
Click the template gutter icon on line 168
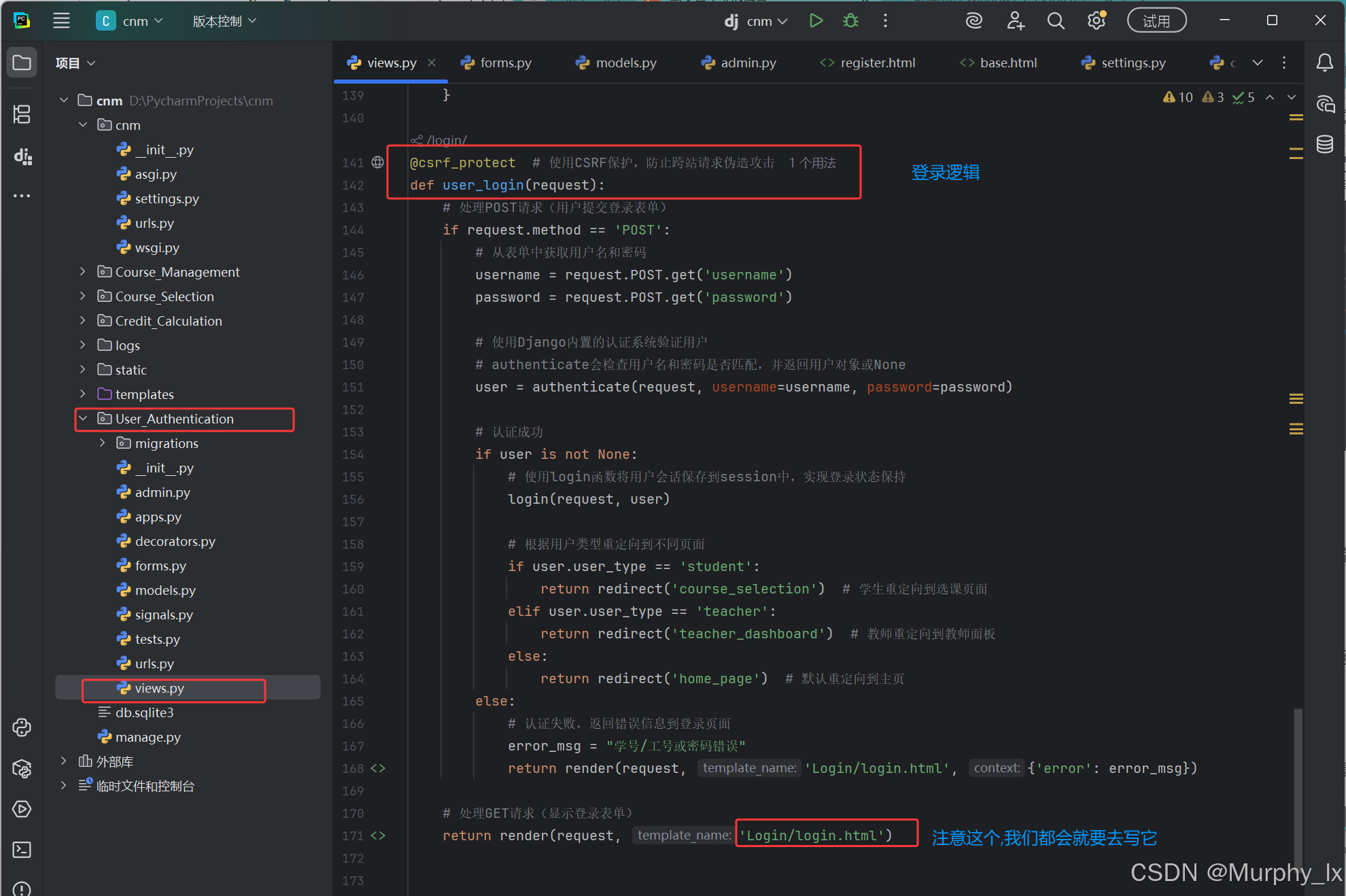[x=378, y=768]
